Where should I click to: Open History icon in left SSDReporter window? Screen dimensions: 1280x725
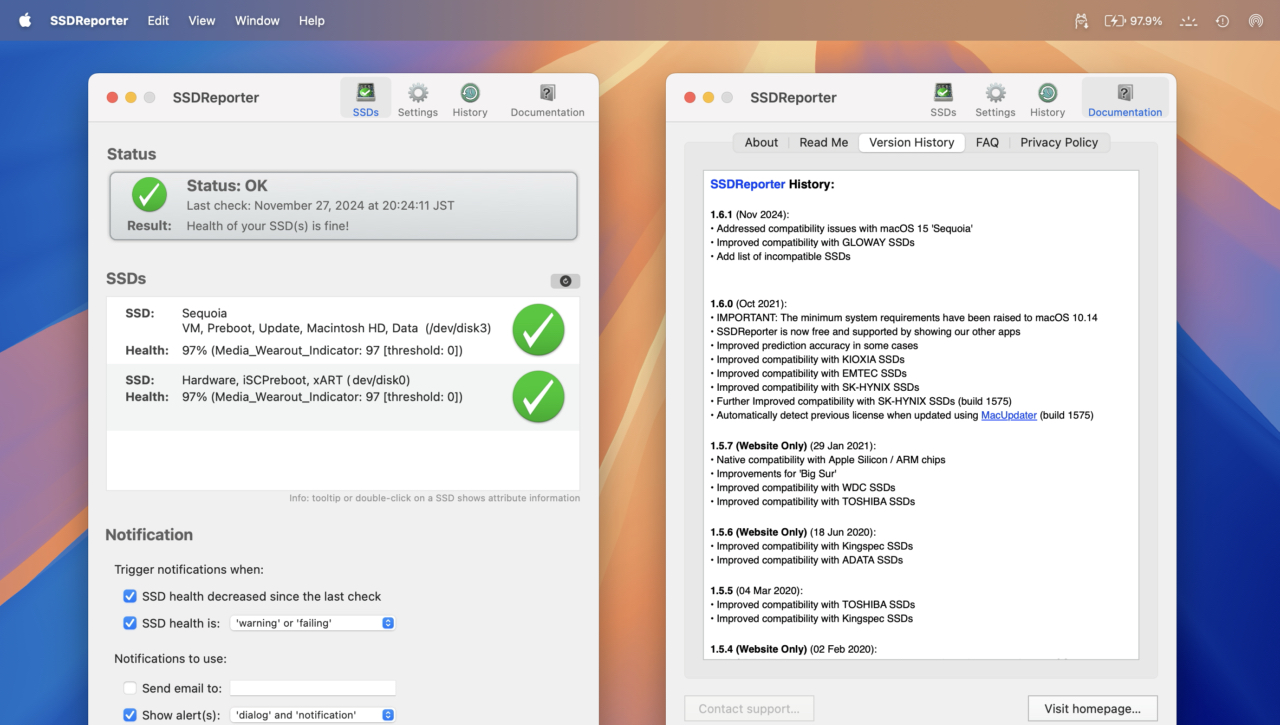(470, 98)
